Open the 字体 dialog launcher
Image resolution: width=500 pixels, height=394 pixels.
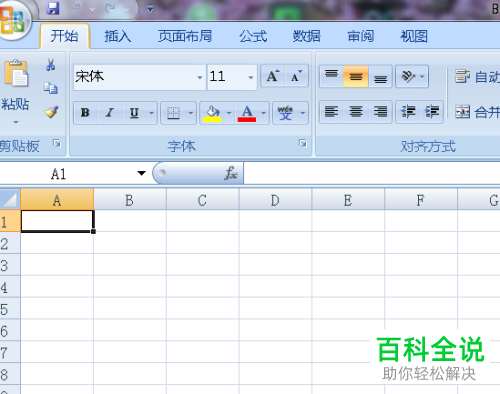pyautogui.click(x=303, y=144)
